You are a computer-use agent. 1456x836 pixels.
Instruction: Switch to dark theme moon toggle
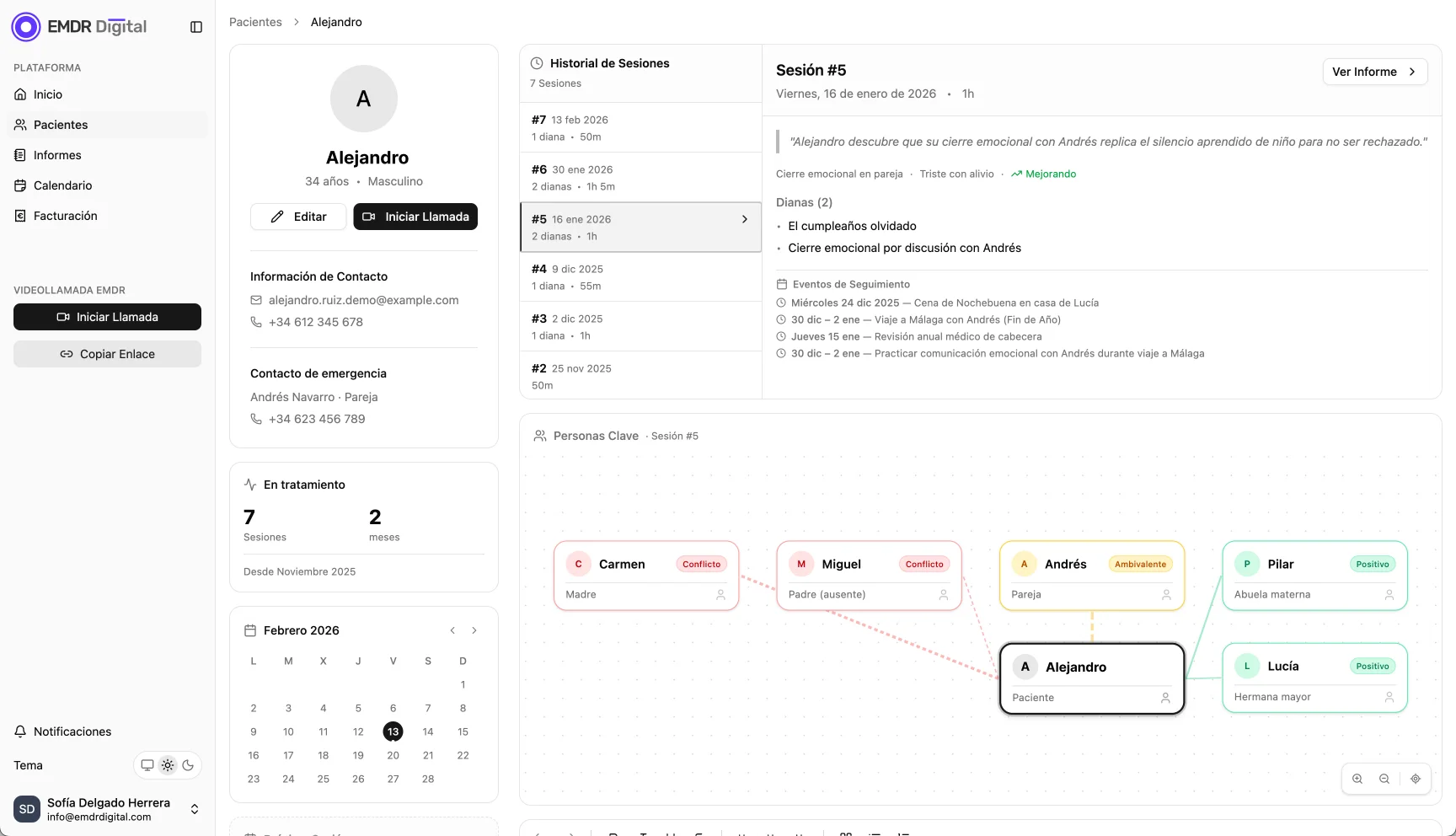[188, 765]
